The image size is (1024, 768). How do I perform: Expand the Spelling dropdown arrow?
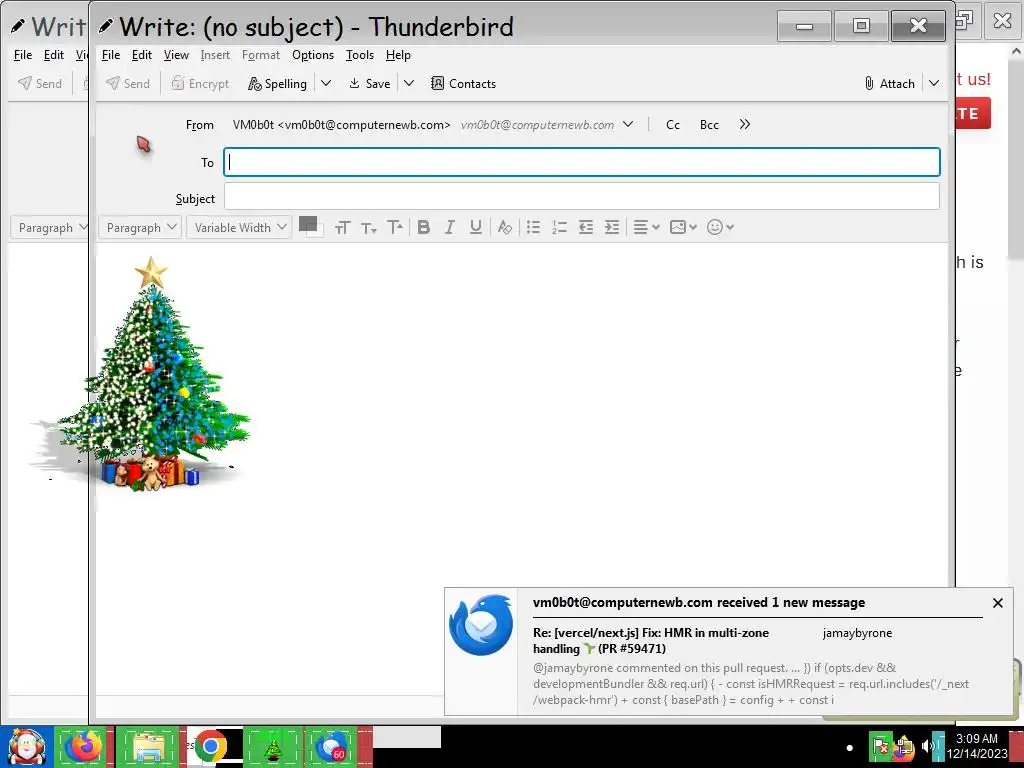326,84
